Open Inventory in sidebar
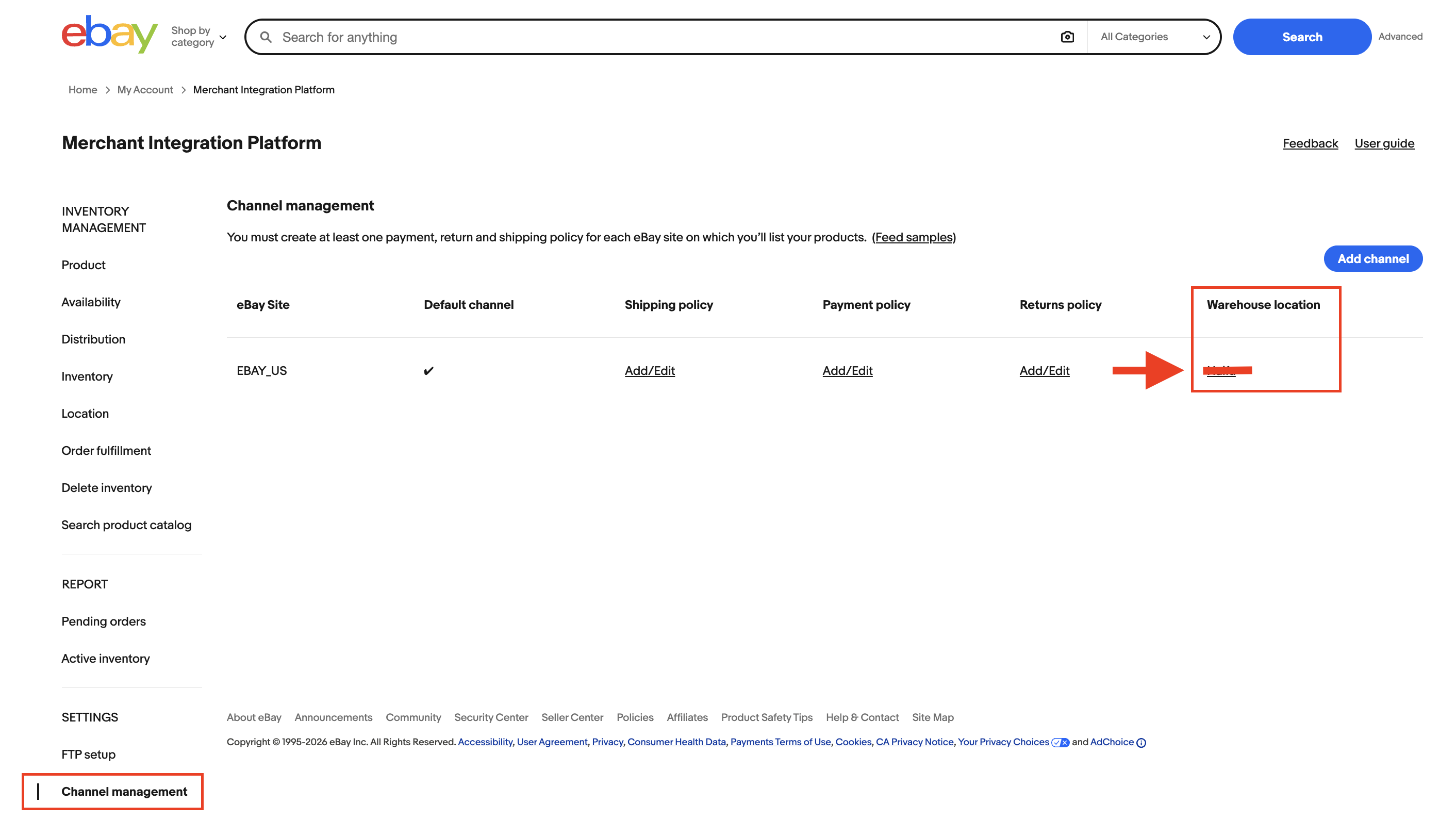Viewport: 1456px width, 820px height. tap(87, 376)
